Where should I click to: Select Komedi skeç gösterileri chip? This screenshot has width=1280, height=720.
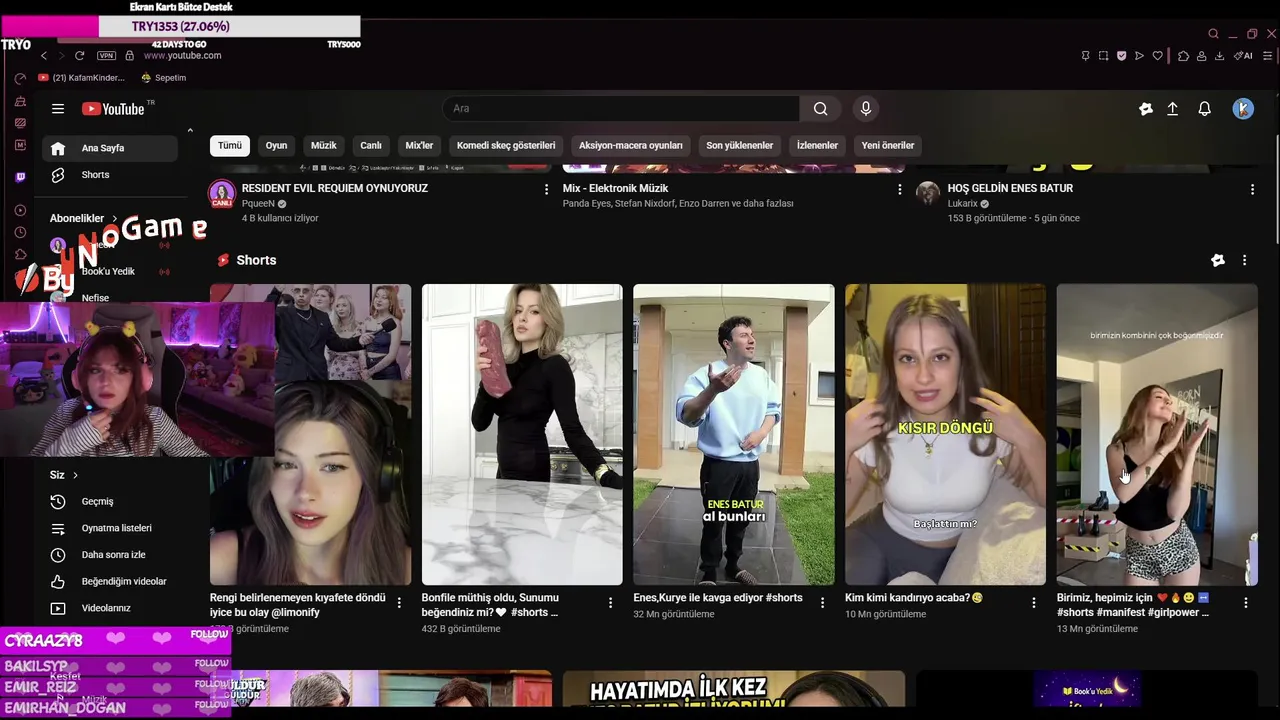point(506,145)
